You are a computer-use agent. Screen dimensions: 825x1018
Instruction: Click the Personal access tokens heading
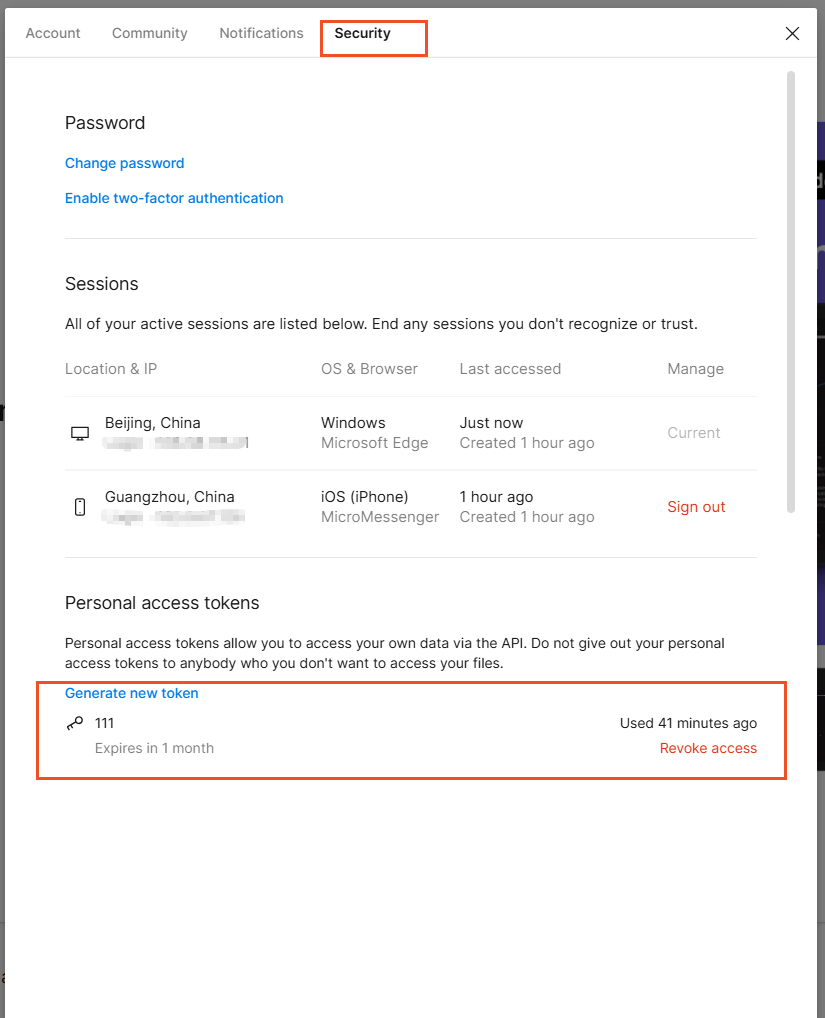(x=162, y=603)
